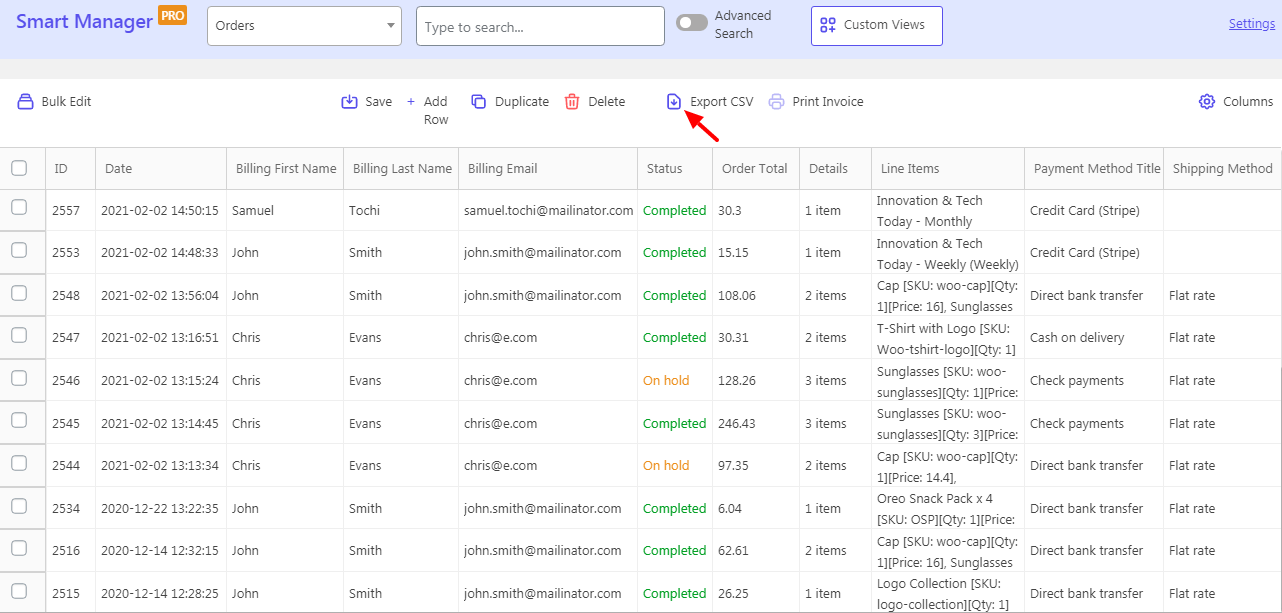Click Completed status for order 2557
The height and width of the screenshot is (613, 1282).
pos(674,210)
